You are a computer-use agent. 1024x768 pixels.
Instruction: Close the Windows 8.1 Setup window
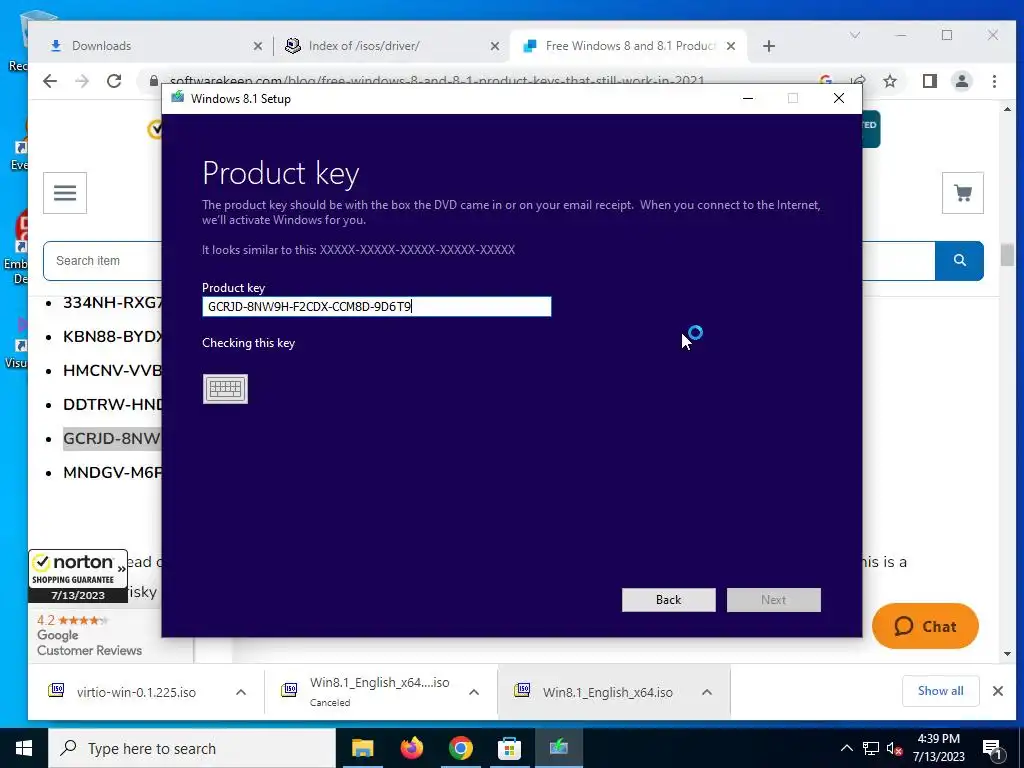[x=839, y=99]
